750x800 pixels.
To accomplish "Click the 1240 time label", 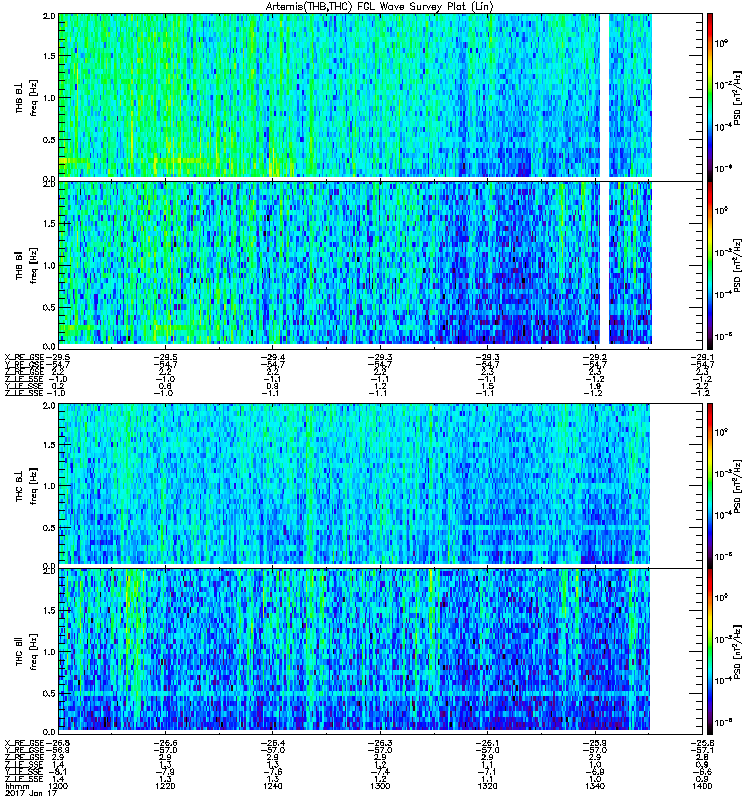I will point(273,786).
